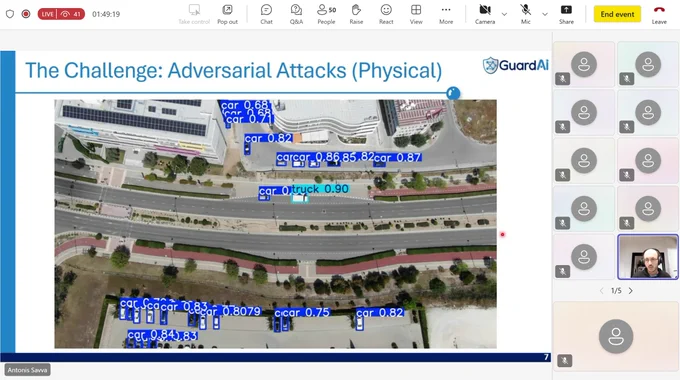The width and height of the screenshot is (680, 380).
Task: Expand Camera options dropdown arrow
Action: click(x=504, y=14)
